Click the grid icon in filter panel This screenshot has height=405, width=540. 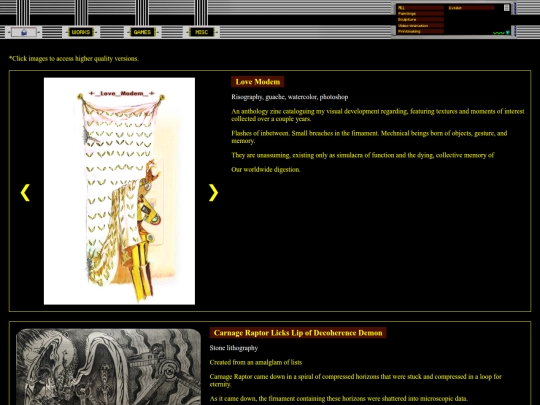(506, 8)
